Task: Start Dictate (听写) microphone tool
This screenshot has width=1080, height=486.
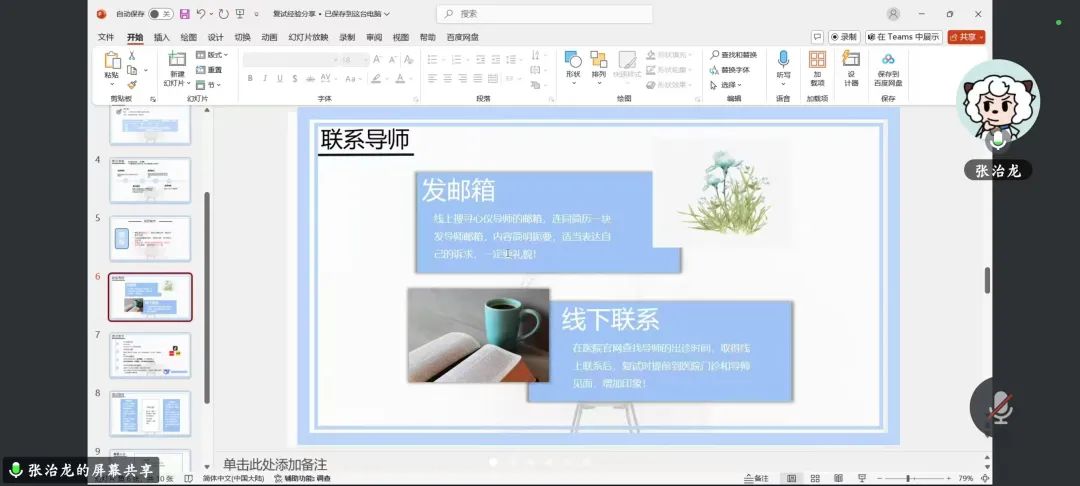Action: click(x=783, y=63)
